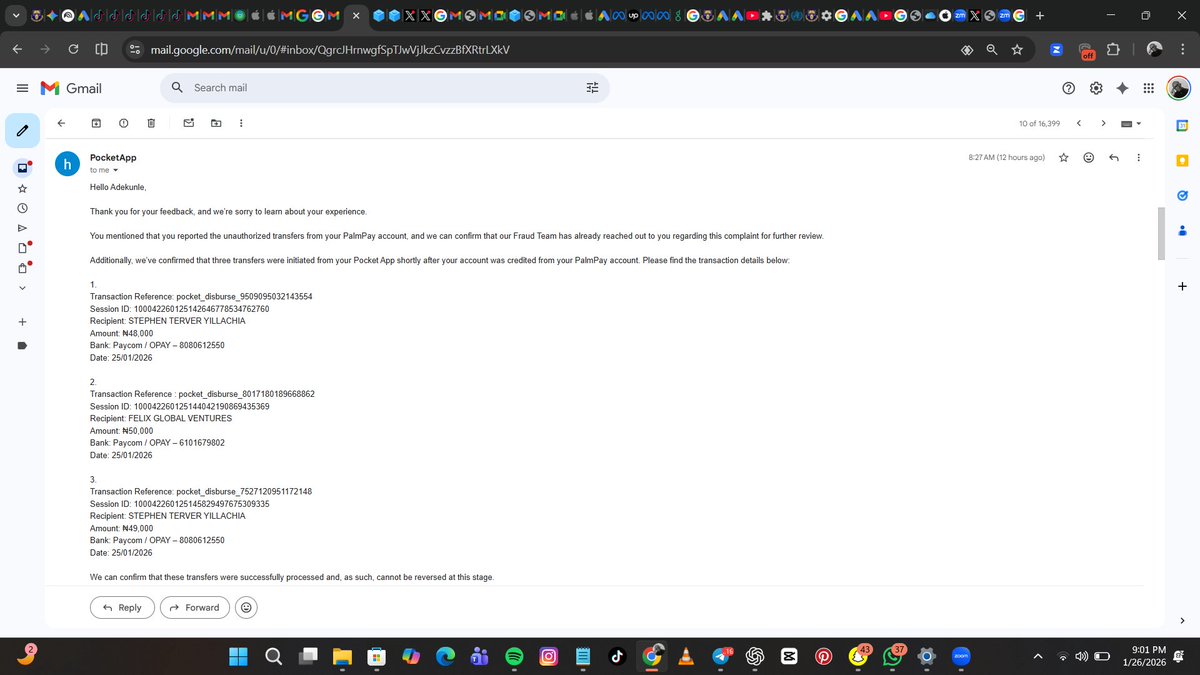Click the Reply button below email
The height and width of the screenshot is (675, 1200).
[122, 607]
